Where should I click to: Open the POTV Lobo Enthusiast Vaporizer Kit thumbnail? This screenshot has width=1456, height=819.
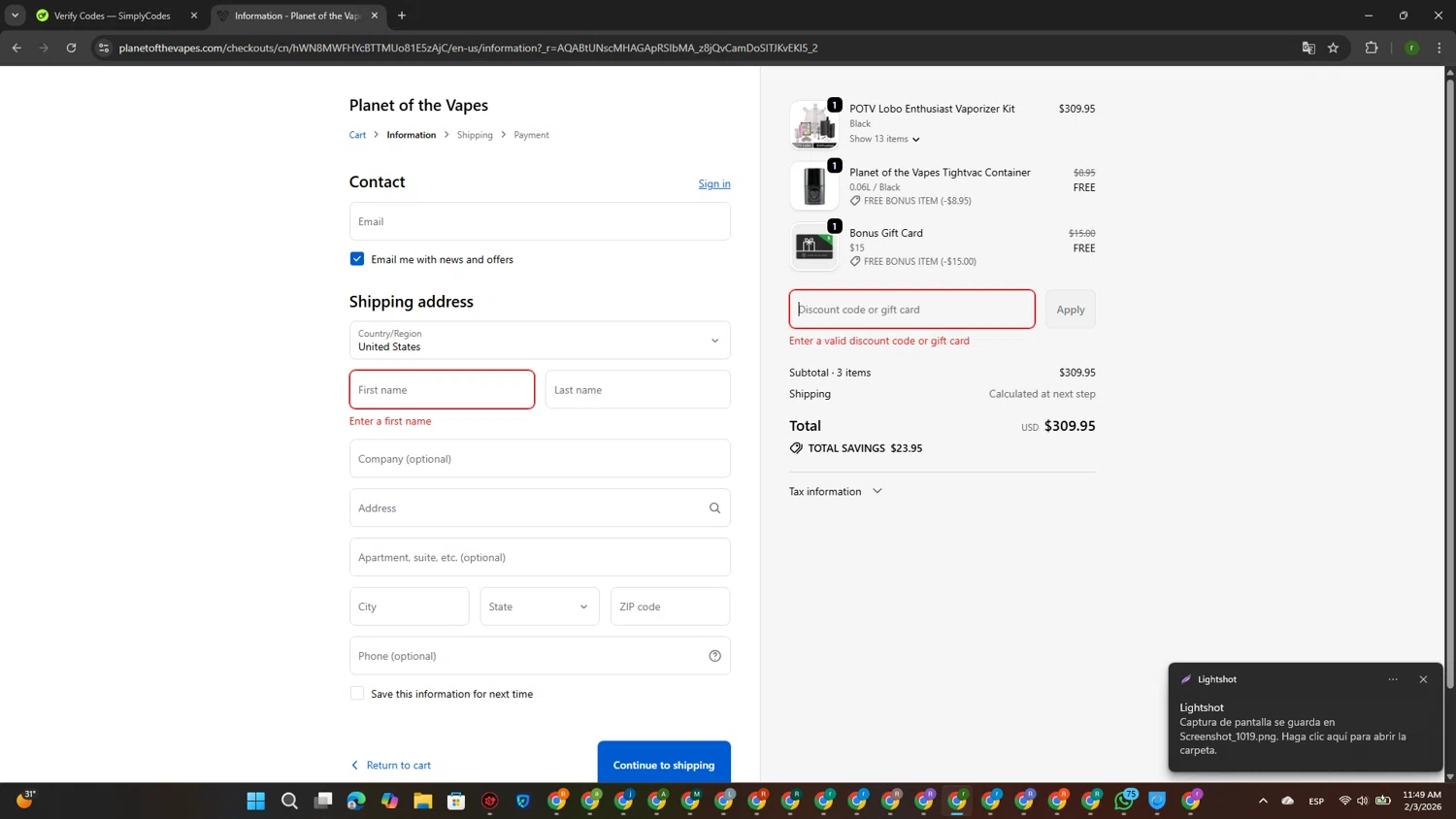[814, 124]
